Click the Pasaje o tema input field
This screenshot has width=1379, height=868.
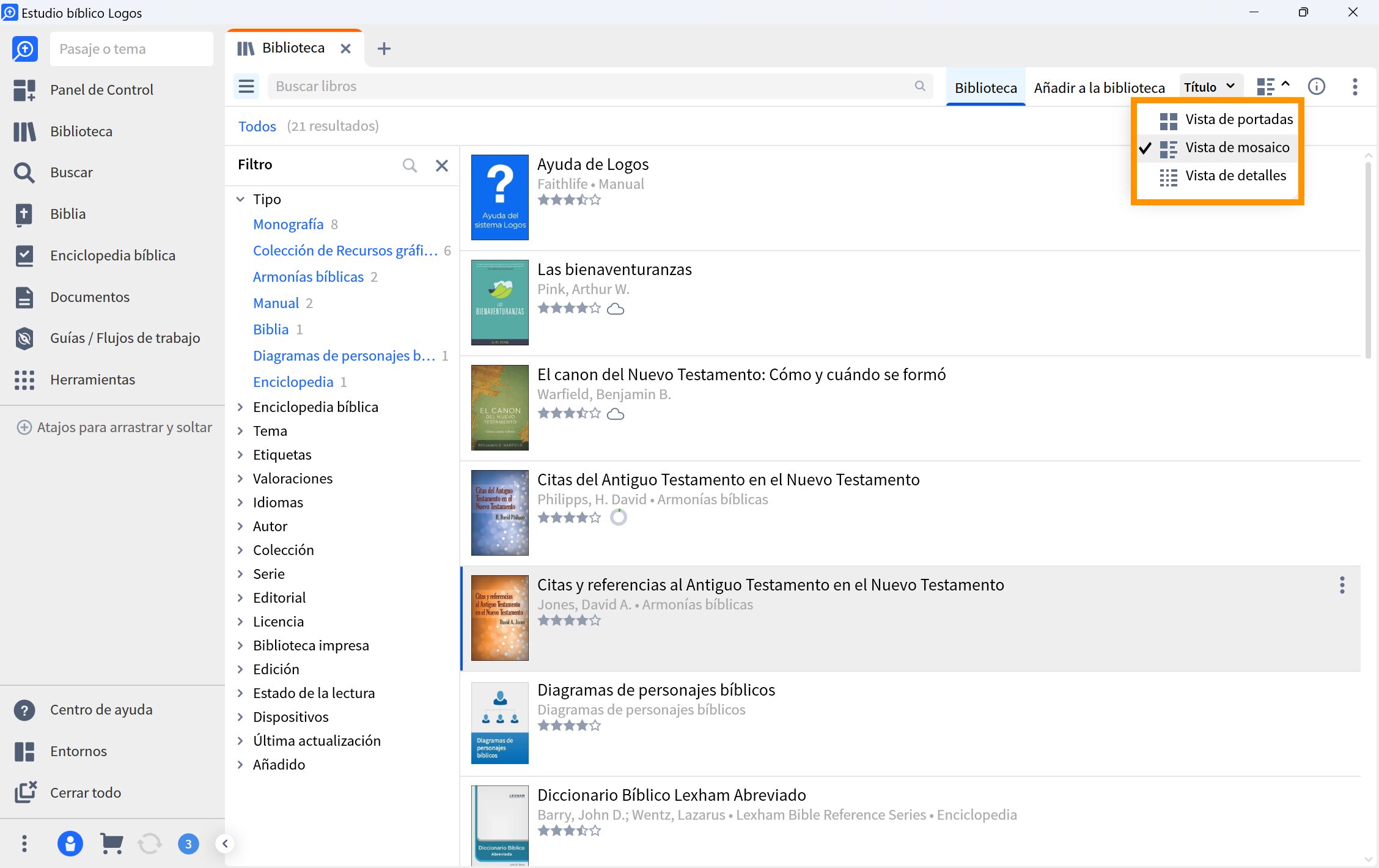coord(131,49)
